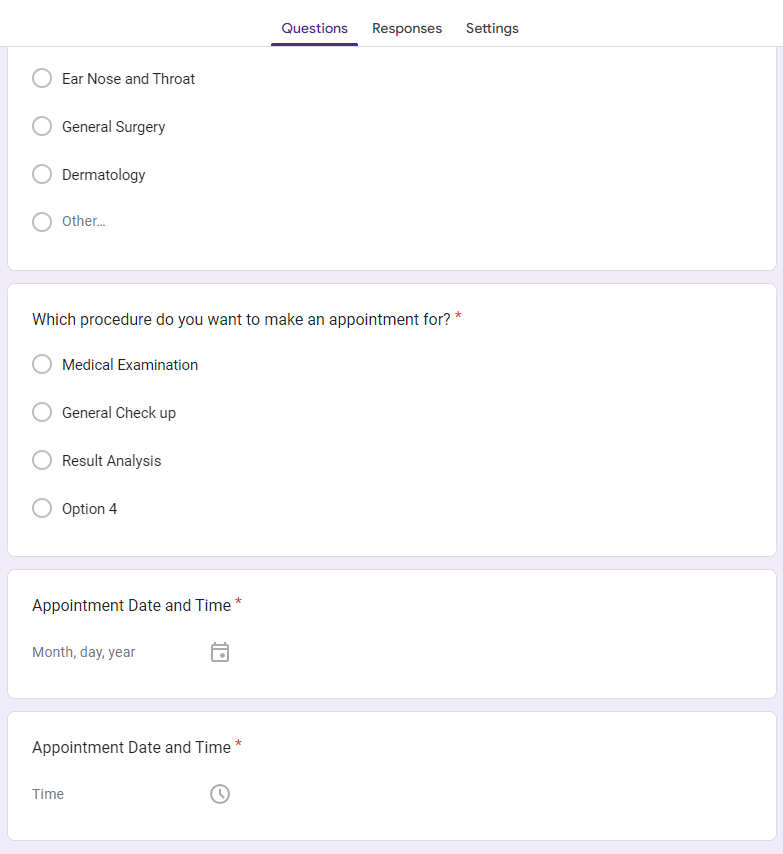The image size is (783, 854).
Task: Click the procedure appointment question title
Action: pyautogui.click(x=241, y=319)
